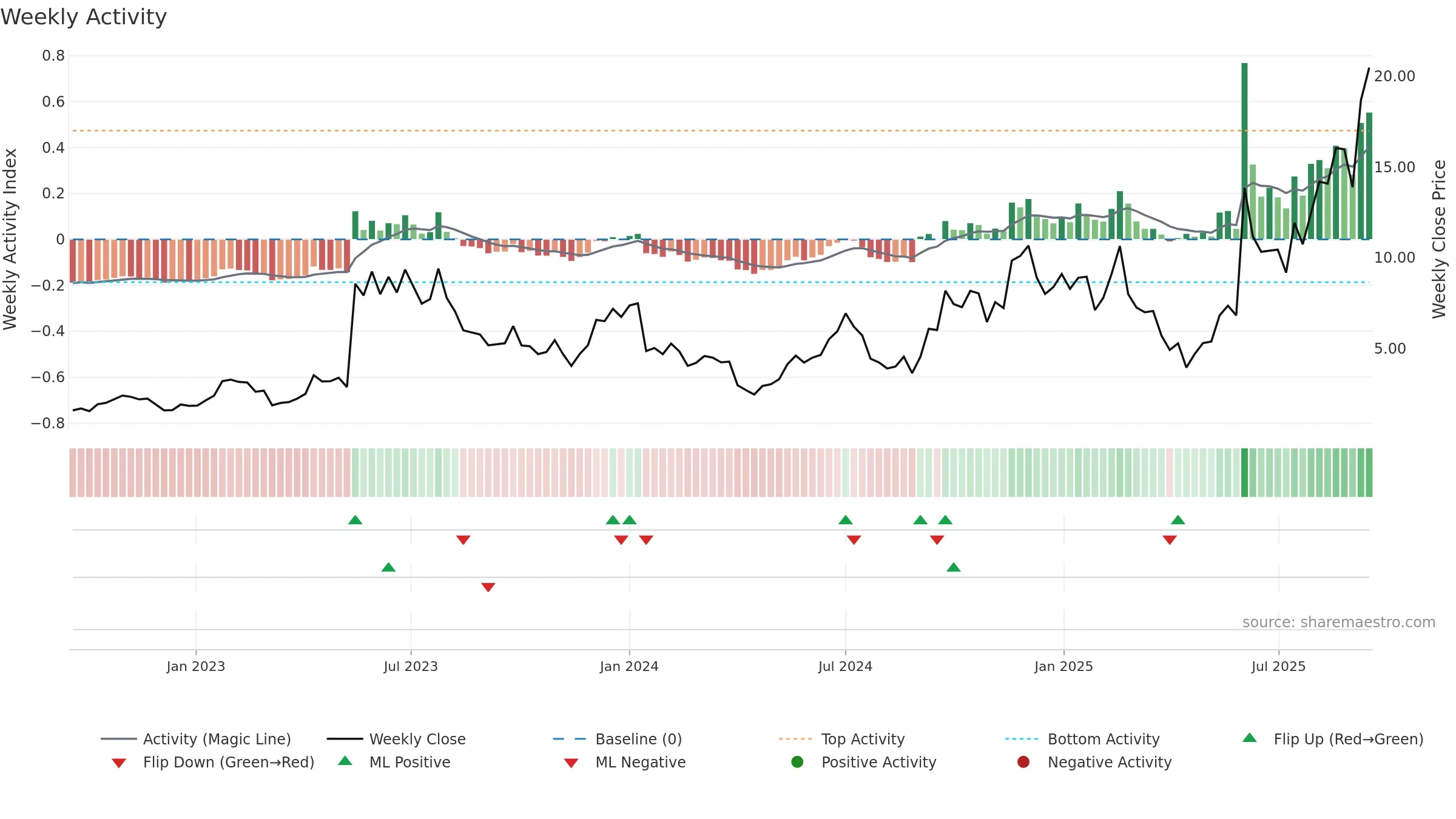Image resolution: width=1456 pixels, height=819 pixels.
Task: Click the Flip Down marker just after July 2024
Action: 854,540
